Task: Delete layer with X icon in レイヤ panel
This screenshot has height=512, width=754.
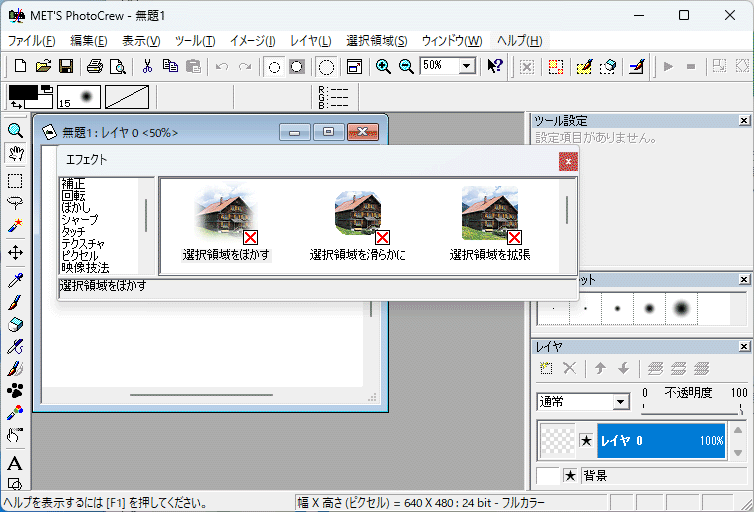Action: tap(569, 369)
